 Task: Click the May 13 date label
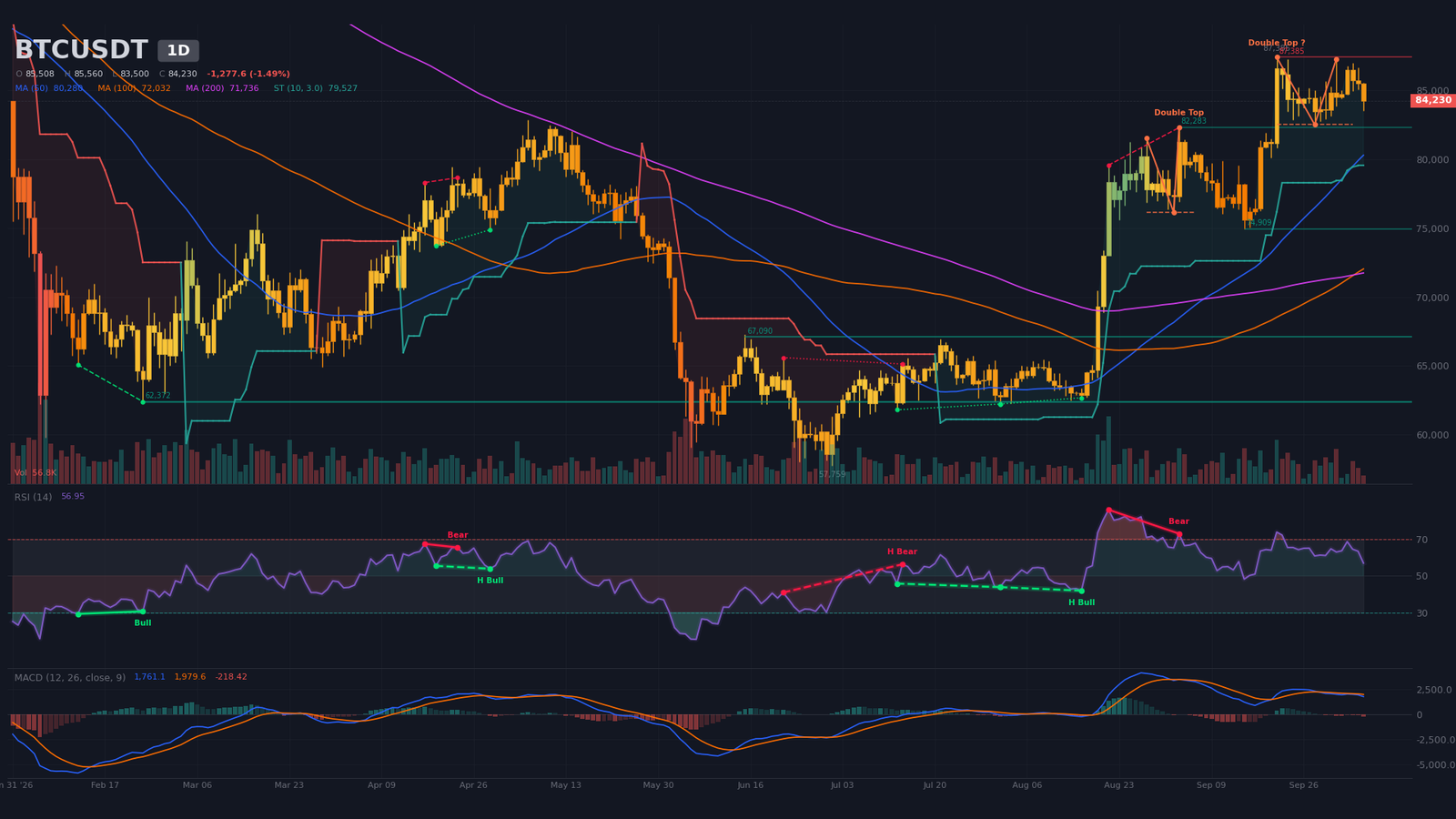[x=566, y=784]
